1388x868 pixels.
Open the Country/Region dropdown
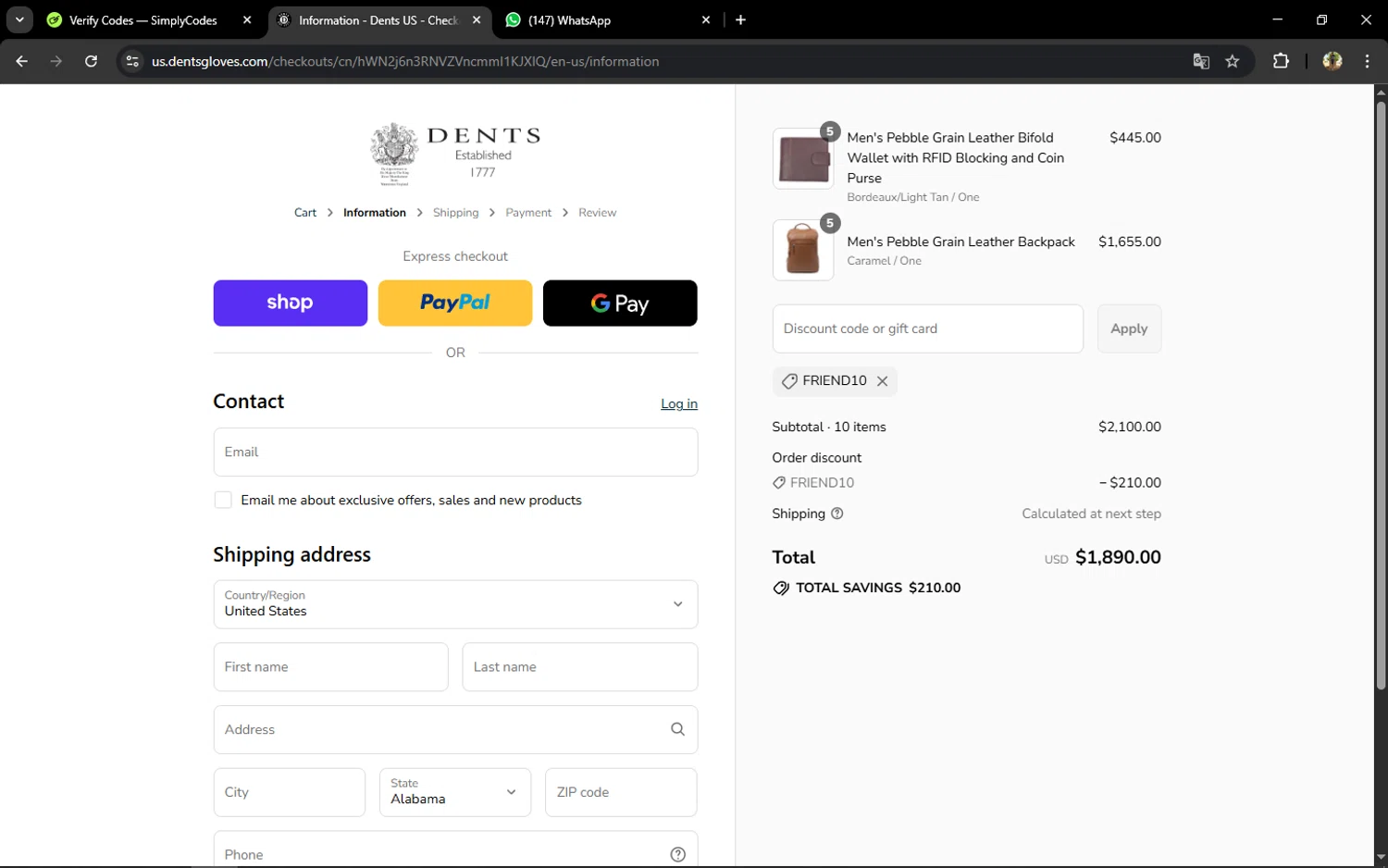point(455,604)
